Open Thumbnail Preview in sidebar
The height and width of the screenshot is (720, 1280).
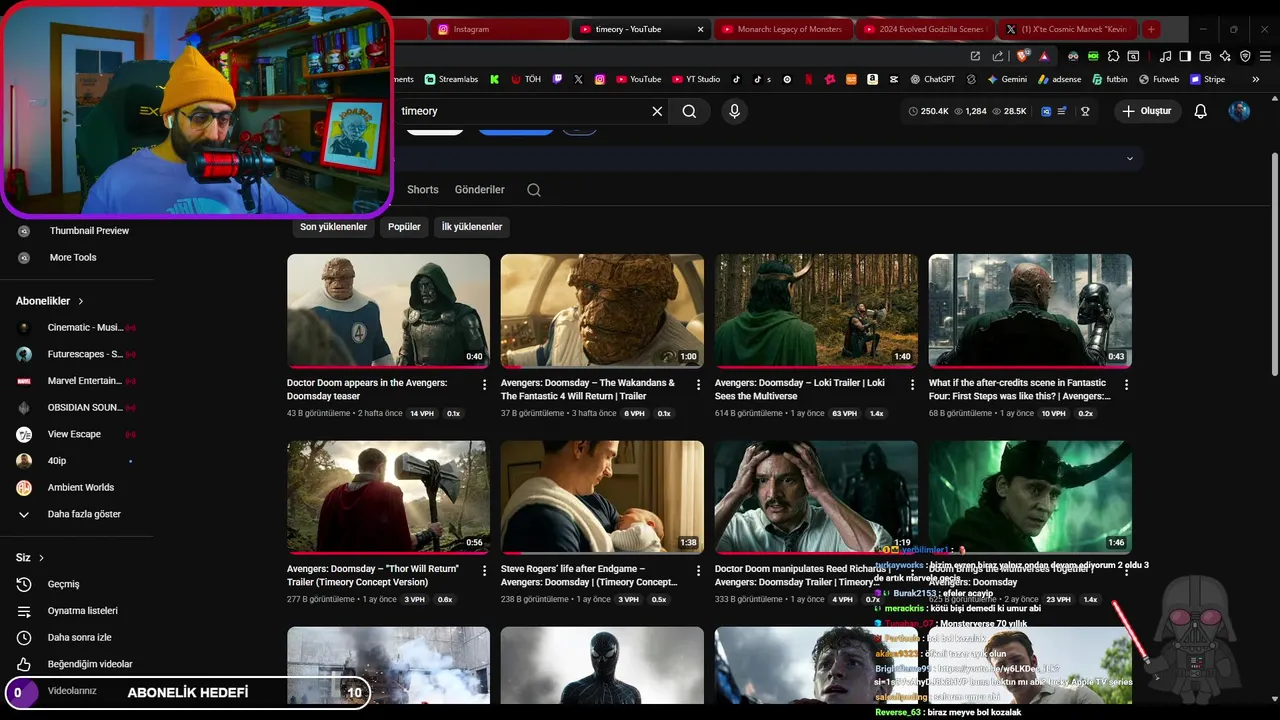coord(75,231)
